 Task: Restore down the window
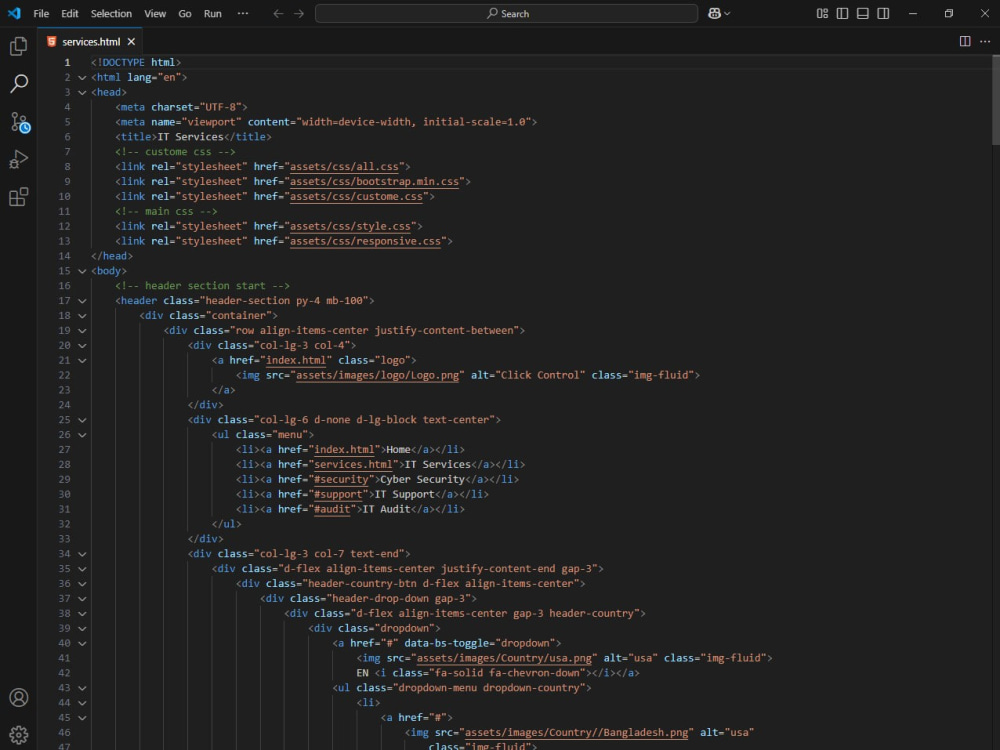[948, 13]
